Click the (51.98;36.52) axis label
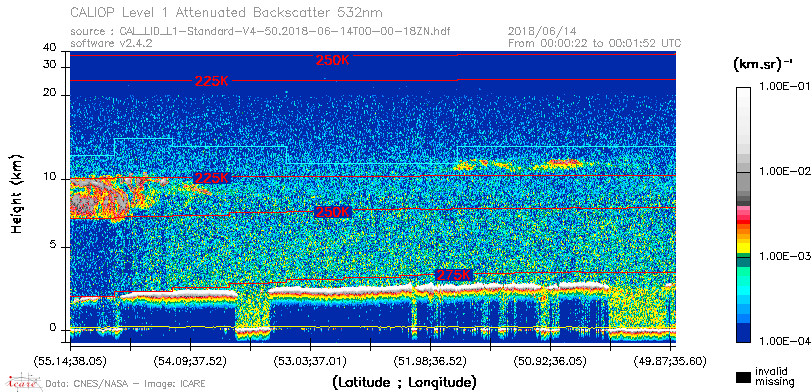The image size is (811, 392). tap(430, 361)
